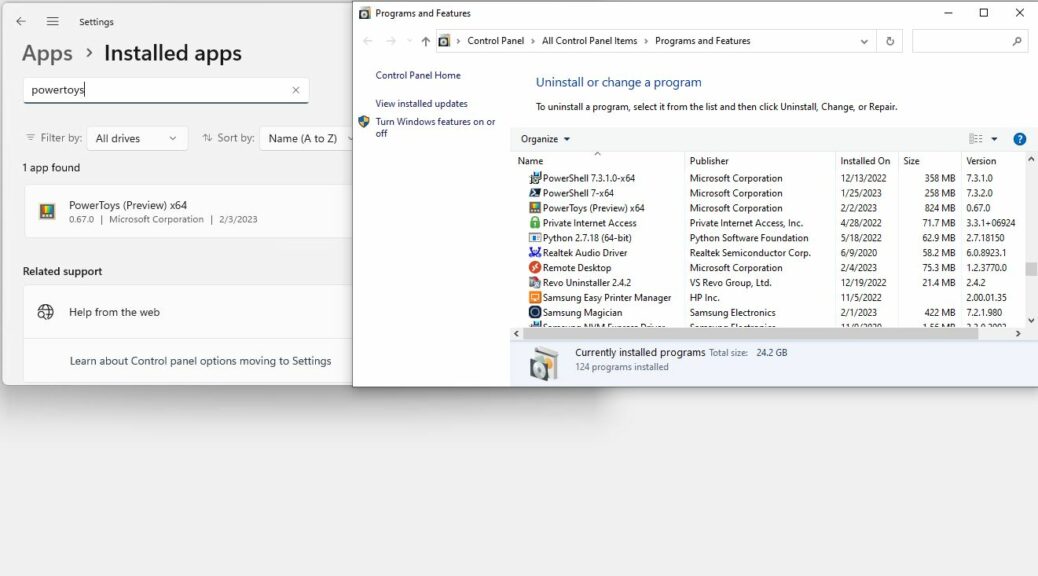The height and width of the screenshot is (576, 1038).
Task: Click the change view icon in toolbar
Action: click(x=975, y=138)
